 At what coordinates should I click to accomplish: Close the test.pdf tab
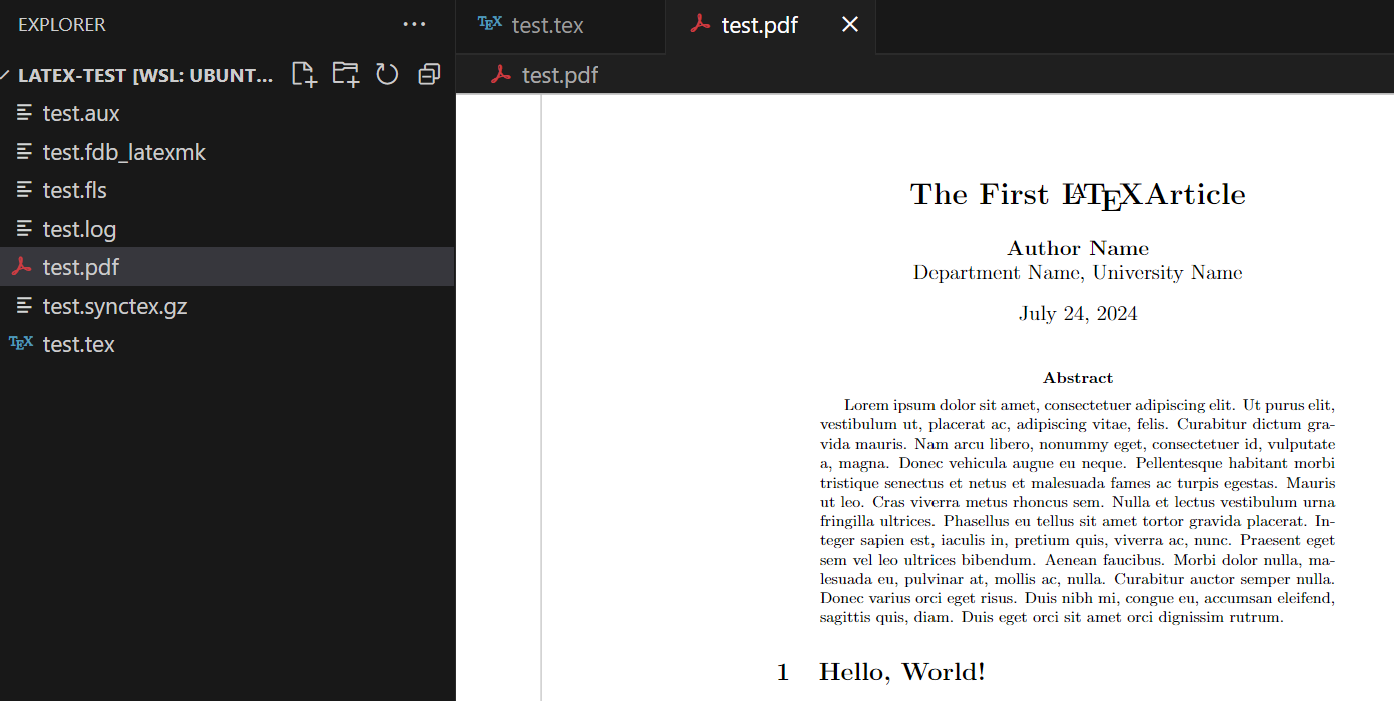pos(850,25)
